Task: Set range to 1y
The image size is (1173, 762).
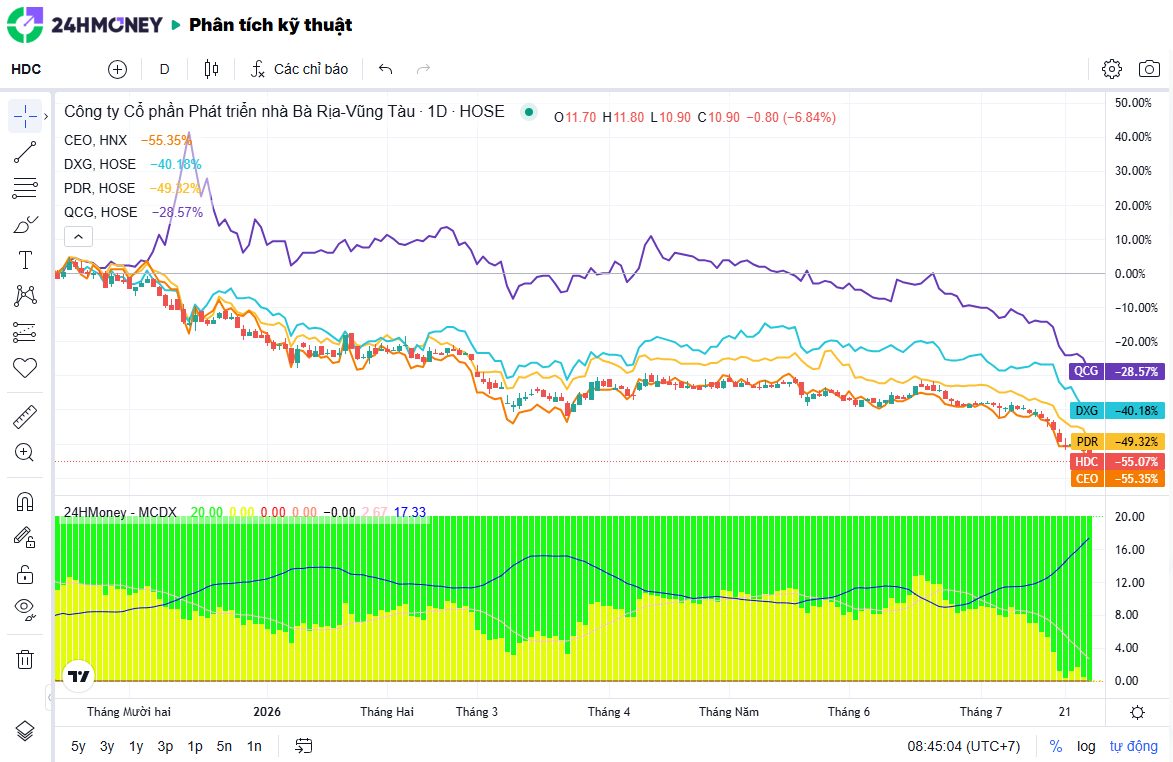Action: (x=136, y=746)
